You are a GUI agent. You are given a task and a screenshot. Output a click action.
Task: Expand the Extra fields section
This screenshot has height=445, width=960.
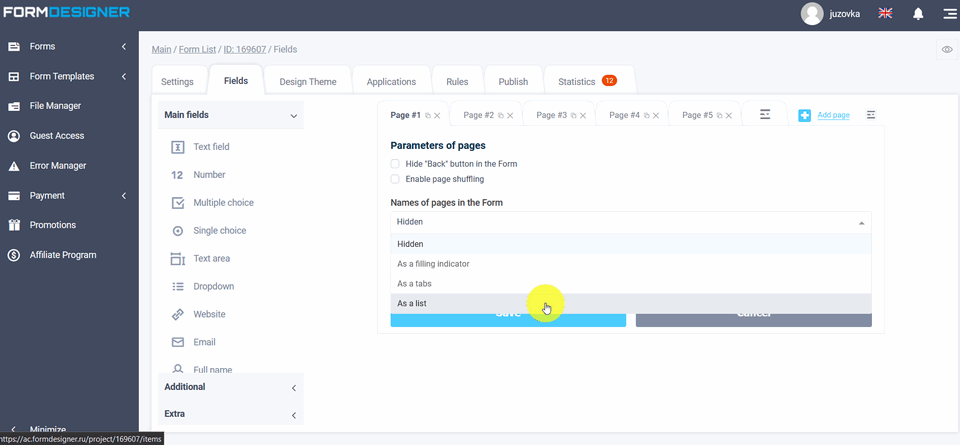click(231, 414)
